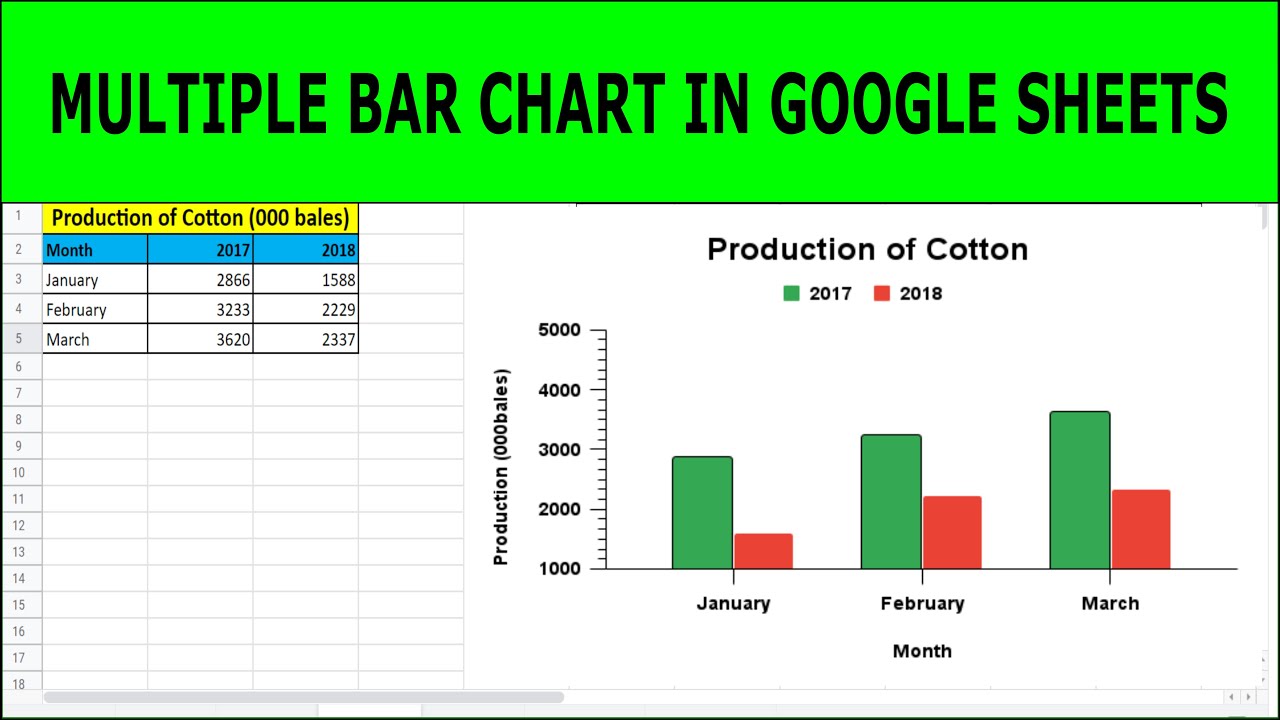Viewport: 1280px width, 720px height.
Task: Click the red January 2018 bar
Action: pyautogui.click(x=763, y=551)
